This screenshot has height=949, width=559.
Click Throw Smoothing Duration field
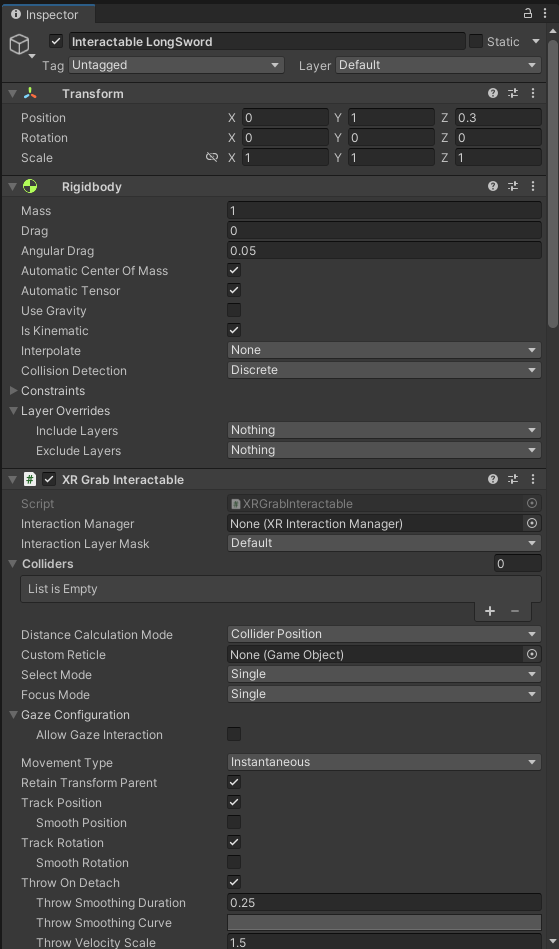[384, 902]
